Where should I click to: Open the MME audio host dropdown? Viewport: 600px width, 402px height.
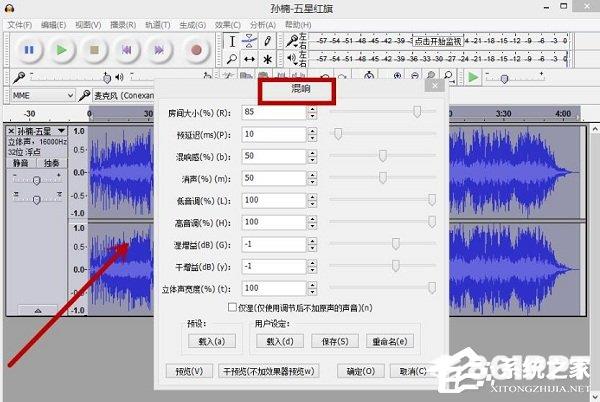[42, 95]
